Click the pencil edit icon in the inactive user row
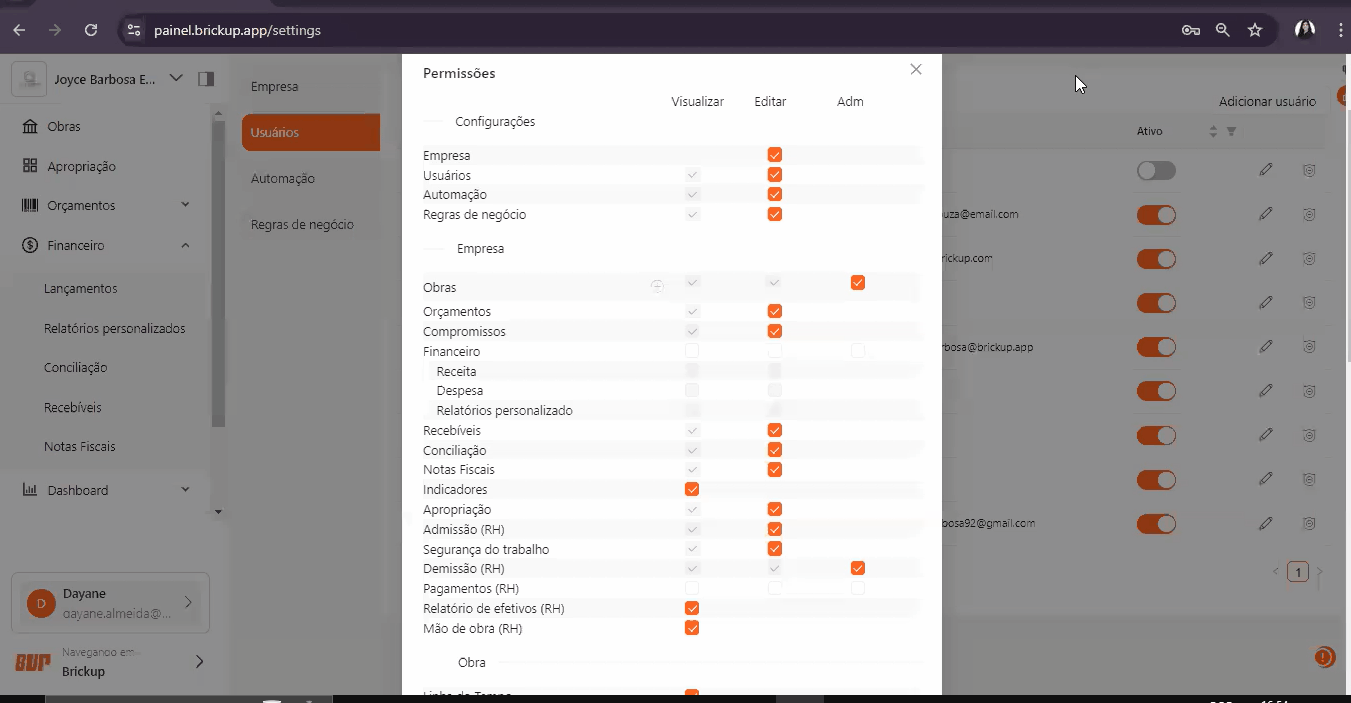1351x703 pixels. [1266, 170]
